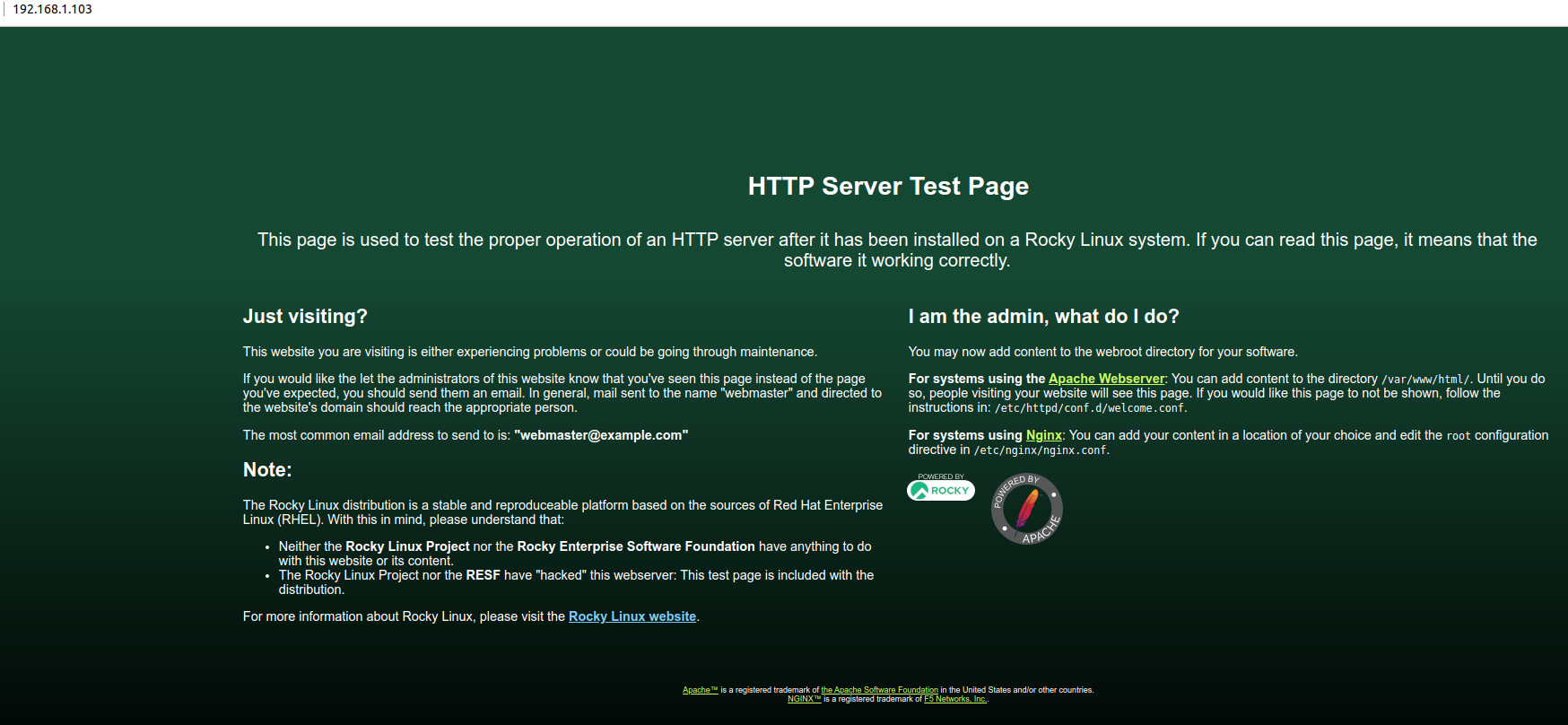Open the Apache Software Foundation footer link
This screenshot has height=725, width=1568.
879,690
